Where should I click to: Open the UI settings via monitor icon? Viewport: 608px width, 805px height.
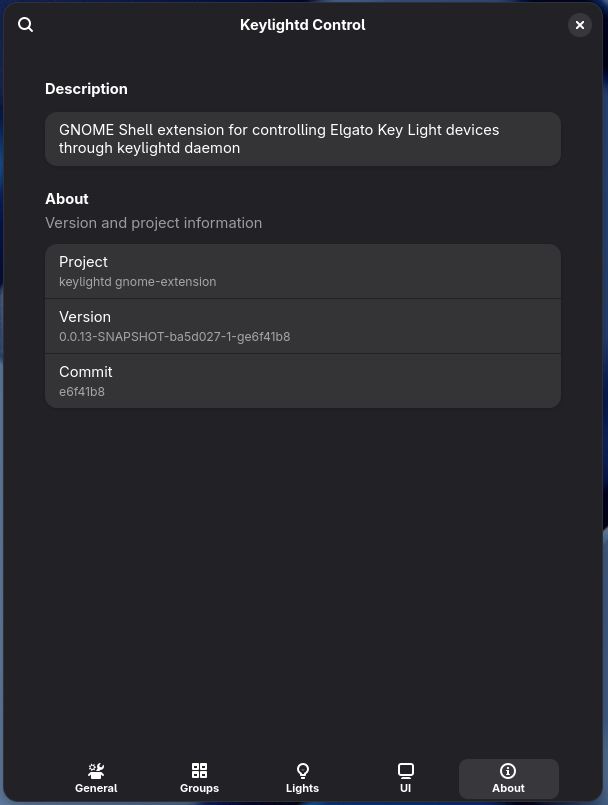click(x=405, y=770)
